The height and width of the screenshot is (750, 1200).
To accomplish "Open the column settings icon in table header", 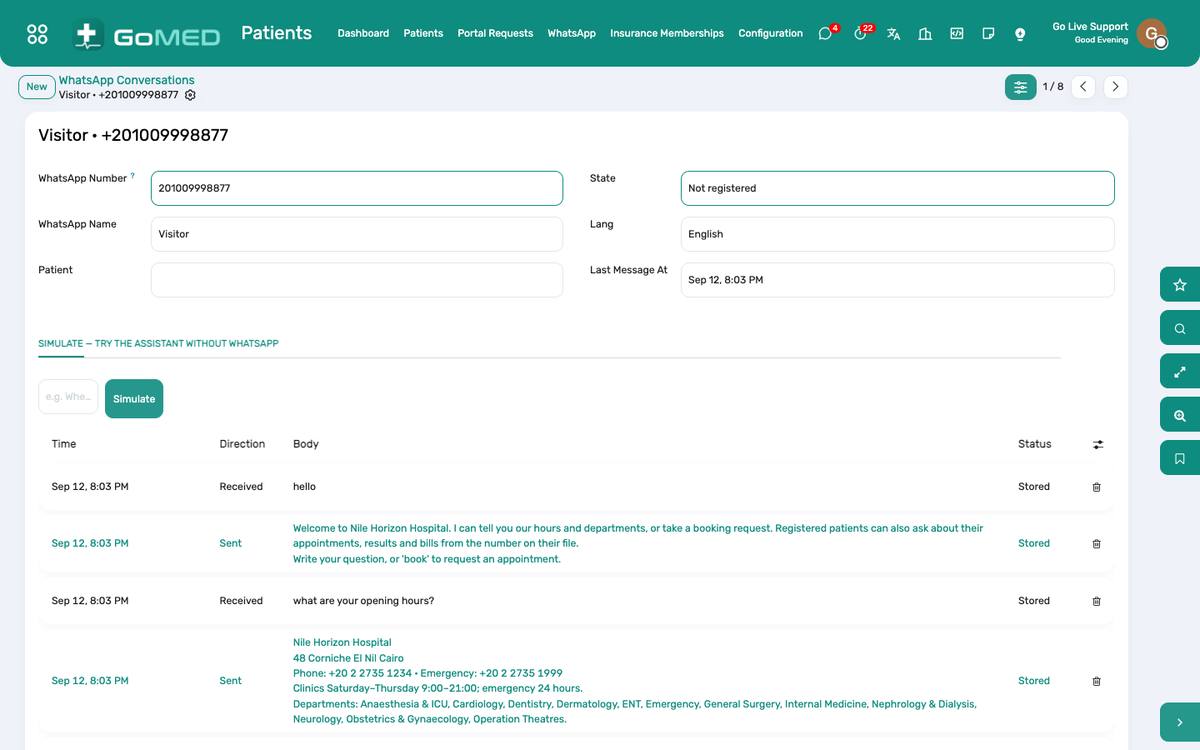I will point(1098,444).
